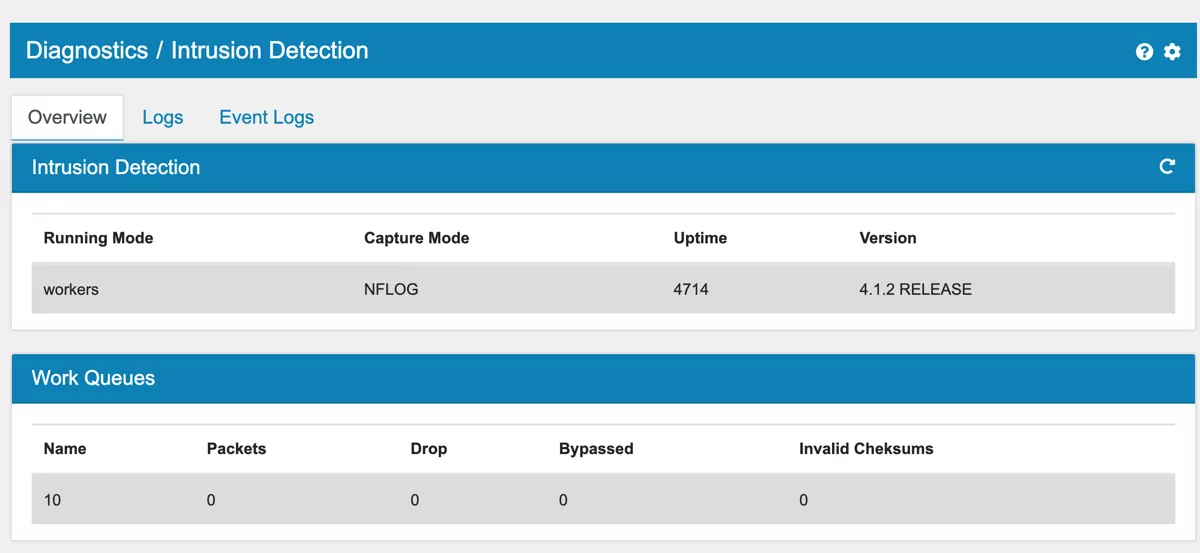Click the Drop column header

pos(429,449)
